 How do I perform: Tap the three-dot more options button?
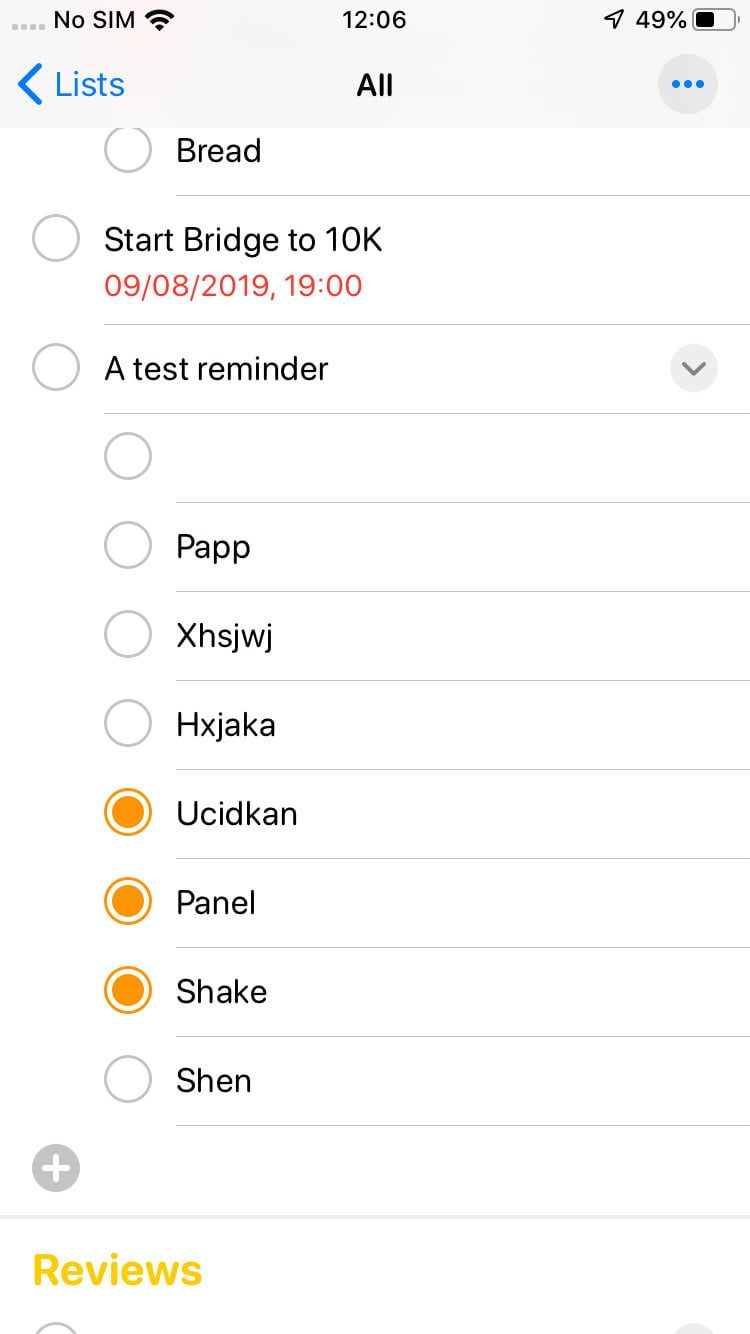[x=687, y=84]
